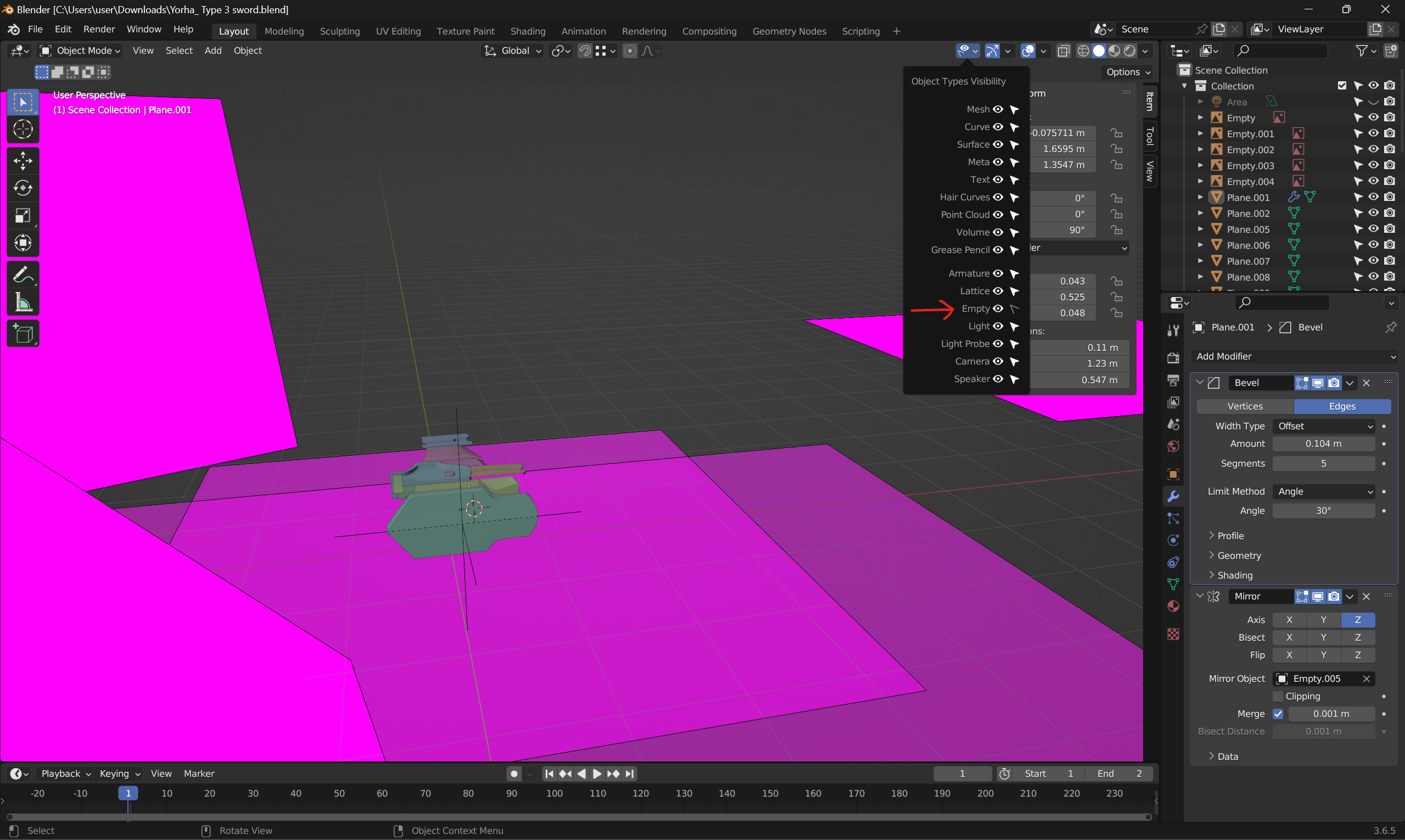Open the Object Data properties tab

point(1173,584)
